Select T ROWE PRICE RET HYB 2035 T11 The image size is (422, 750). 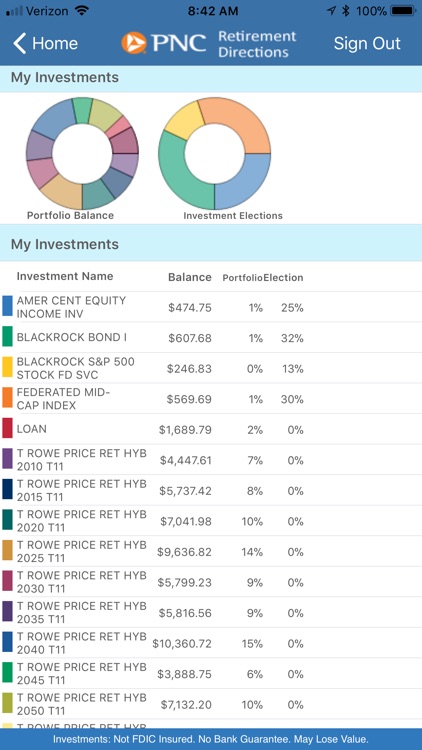[x=81, y=613]
